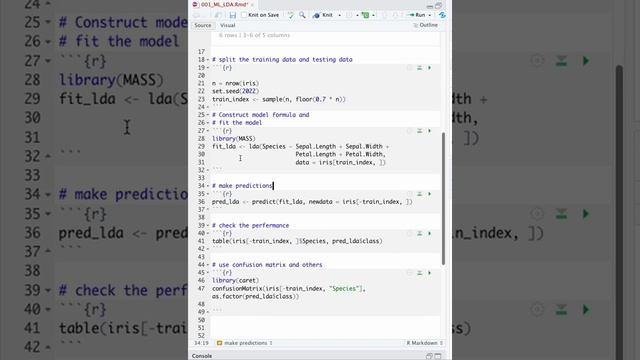Screen dimensions: 640x360
Task: Run all chunks above line 35 chunk
Action: pos(419,194)
